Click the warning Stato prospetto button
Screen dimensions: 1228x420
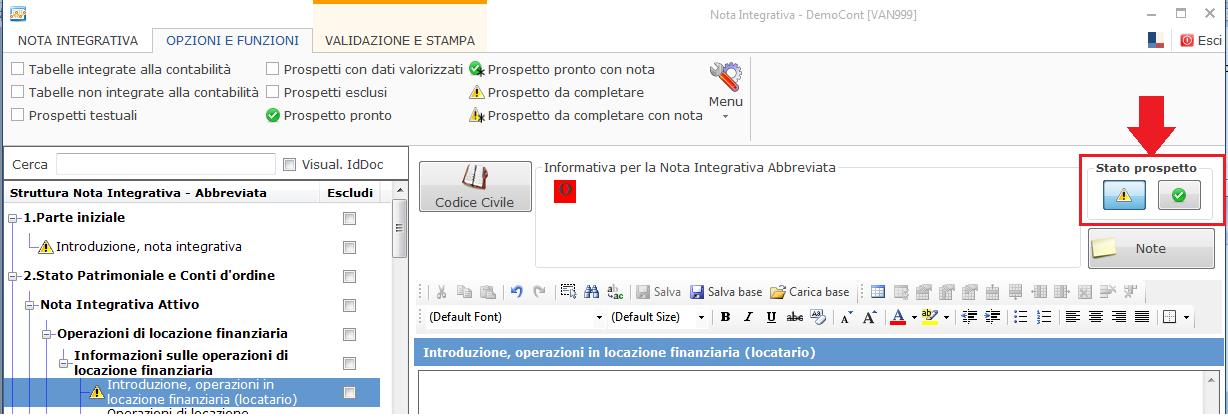coord(1124,196)
